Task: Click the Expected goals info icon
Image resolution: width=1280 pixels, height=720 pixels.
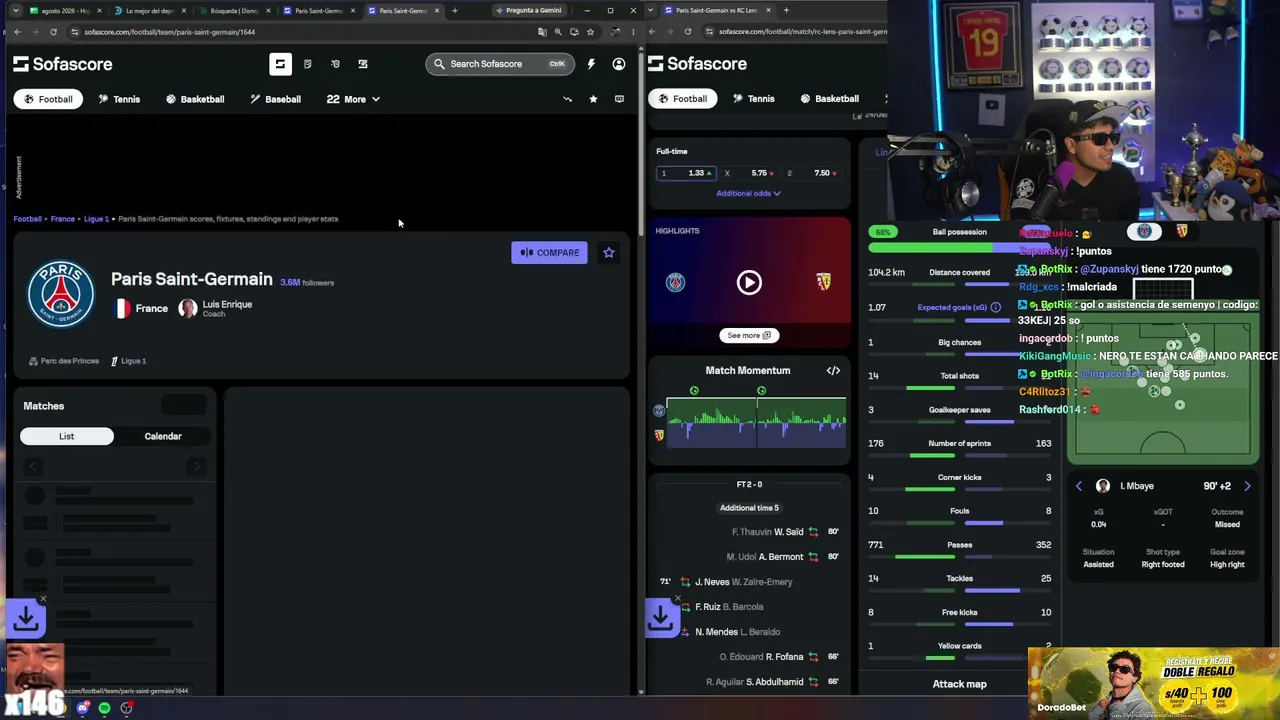Action: (995, 307)
